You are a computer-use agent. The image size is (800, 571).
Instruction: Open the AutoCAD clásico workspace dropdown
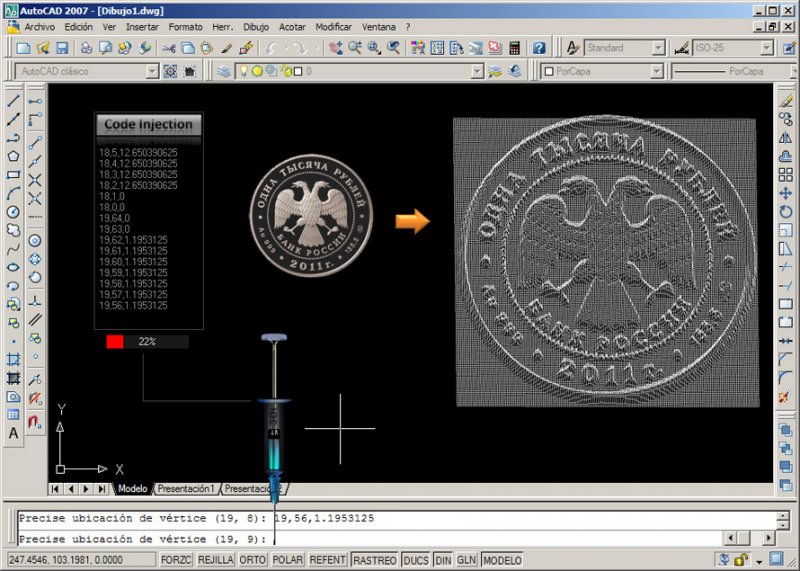(152, 71)
